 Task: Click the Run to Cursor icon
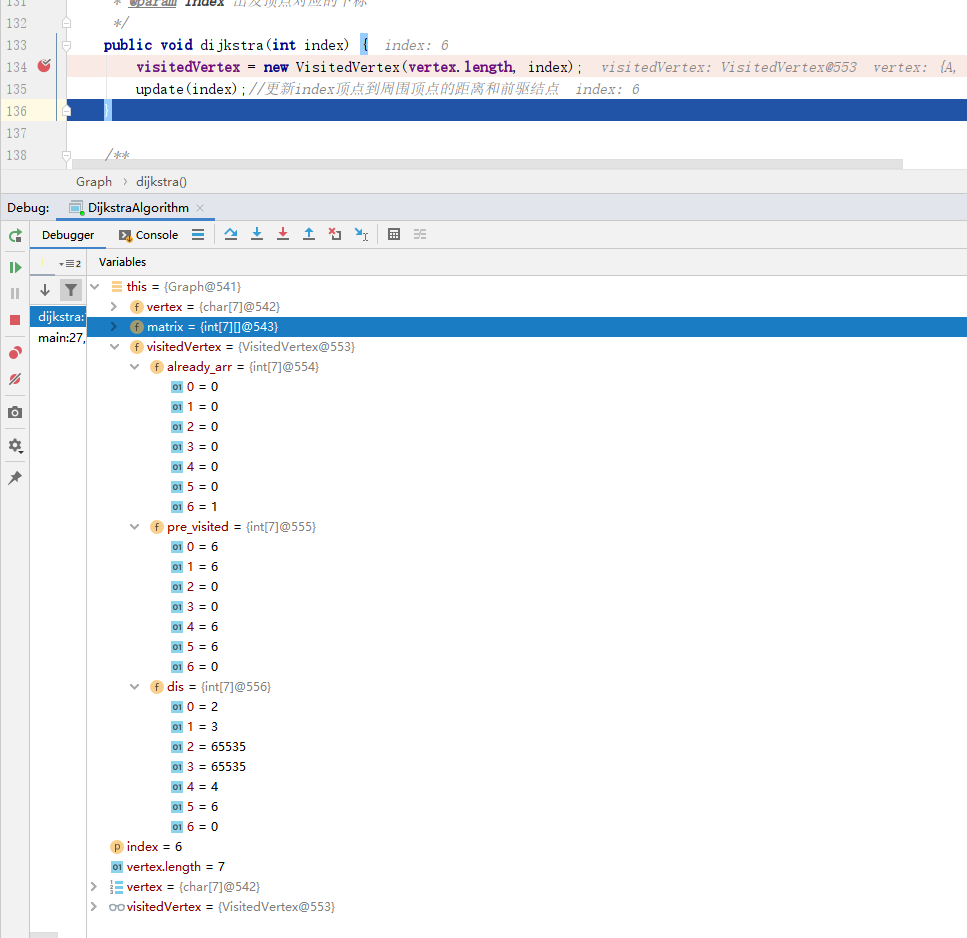tap(361, 234)
